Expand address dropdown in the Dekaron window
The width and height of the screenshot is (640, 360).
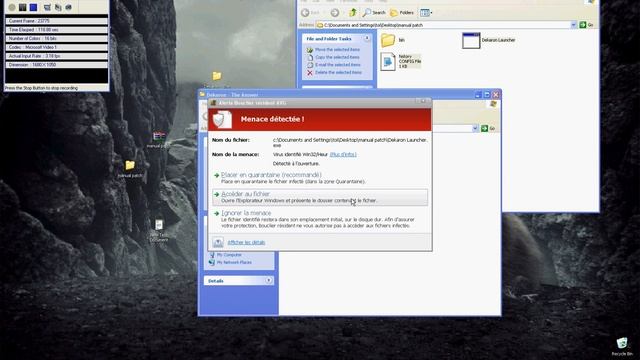click(x=475, y=128)
